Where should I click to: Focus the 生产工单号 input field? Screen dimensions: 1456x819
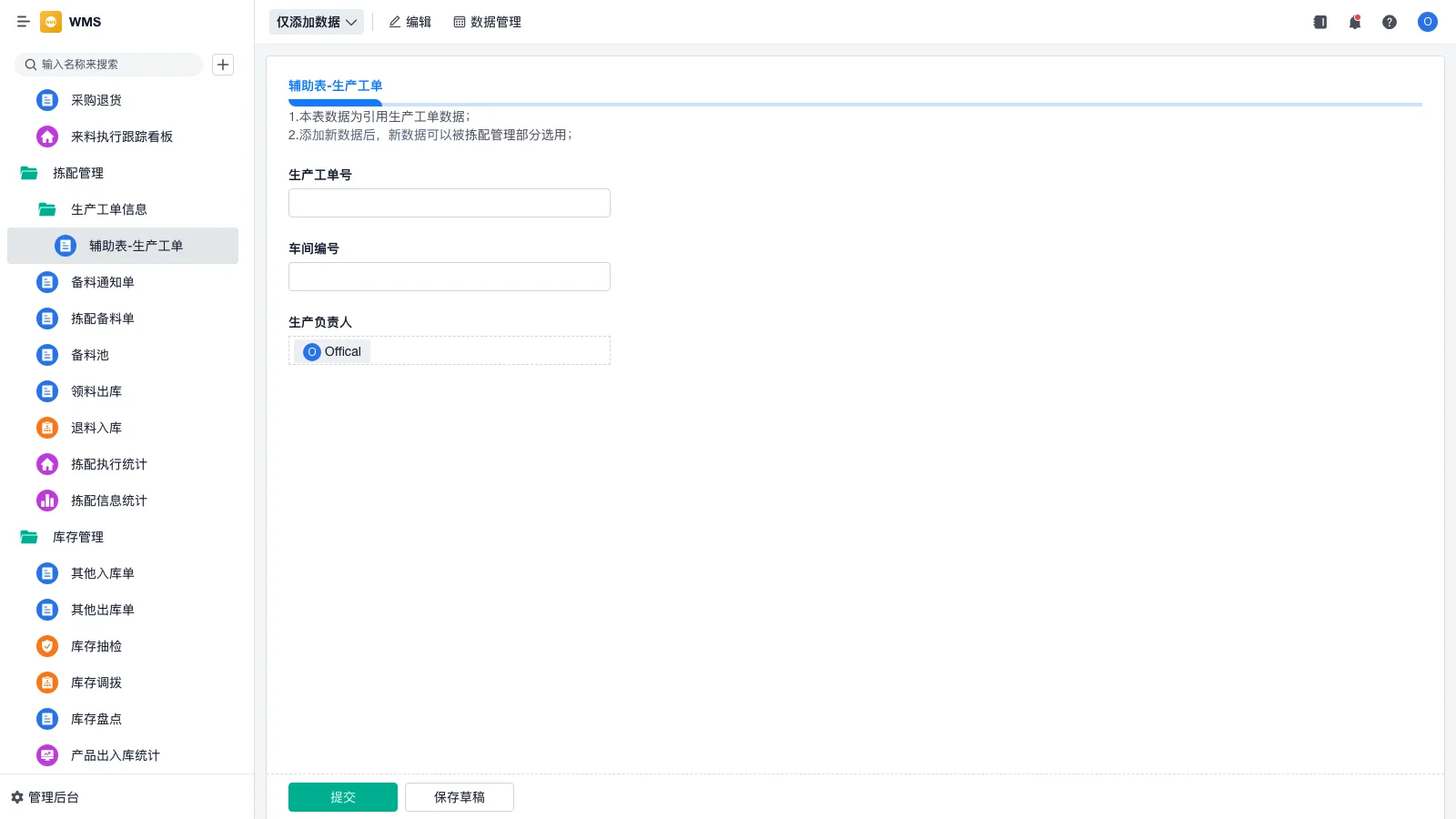450,203
